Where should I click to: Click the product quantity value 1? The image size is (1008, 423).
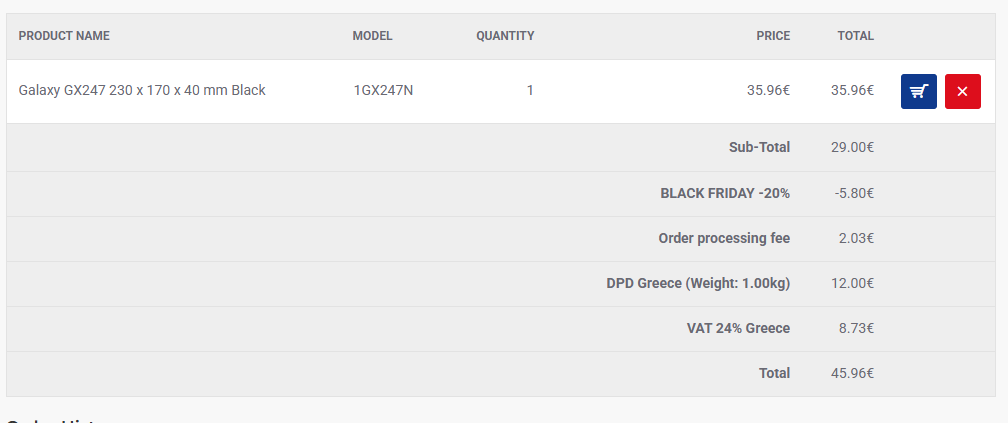pos(530,90)
